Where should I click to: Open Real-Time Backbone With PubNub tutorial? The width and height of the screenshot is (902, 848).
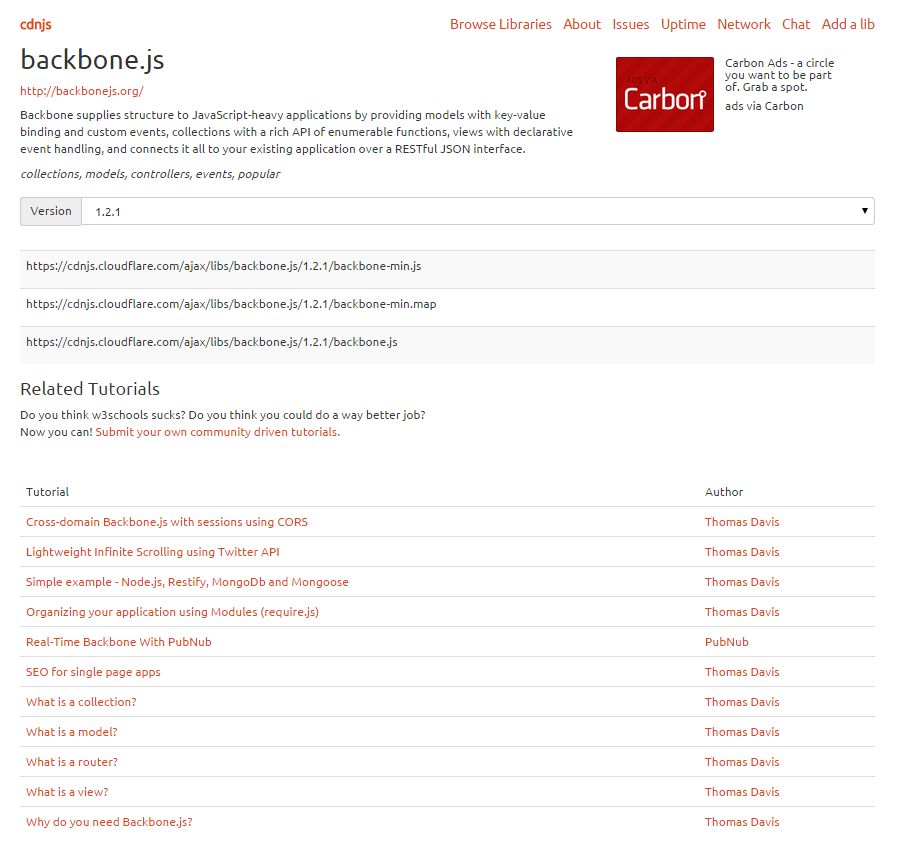(x=119, y=642)
